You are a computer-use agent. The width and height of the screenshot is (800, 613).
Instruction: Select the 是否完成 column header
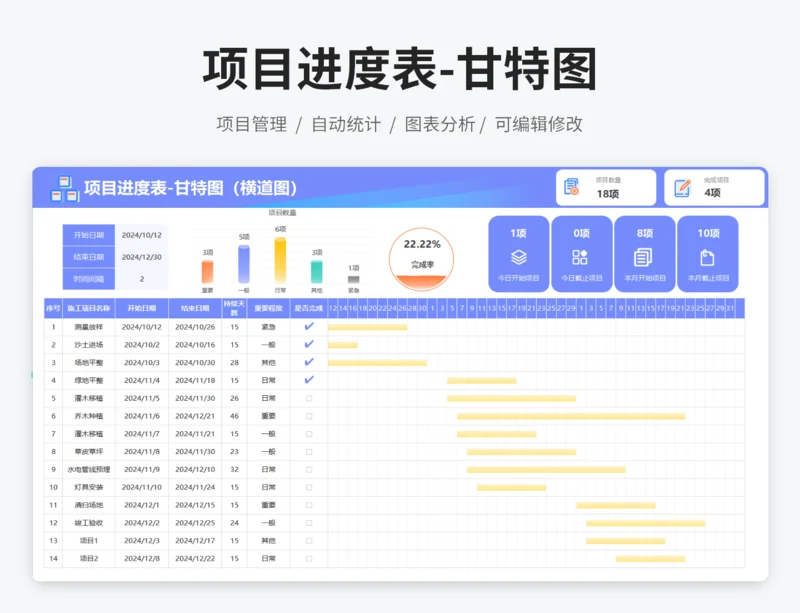point(309,308)
